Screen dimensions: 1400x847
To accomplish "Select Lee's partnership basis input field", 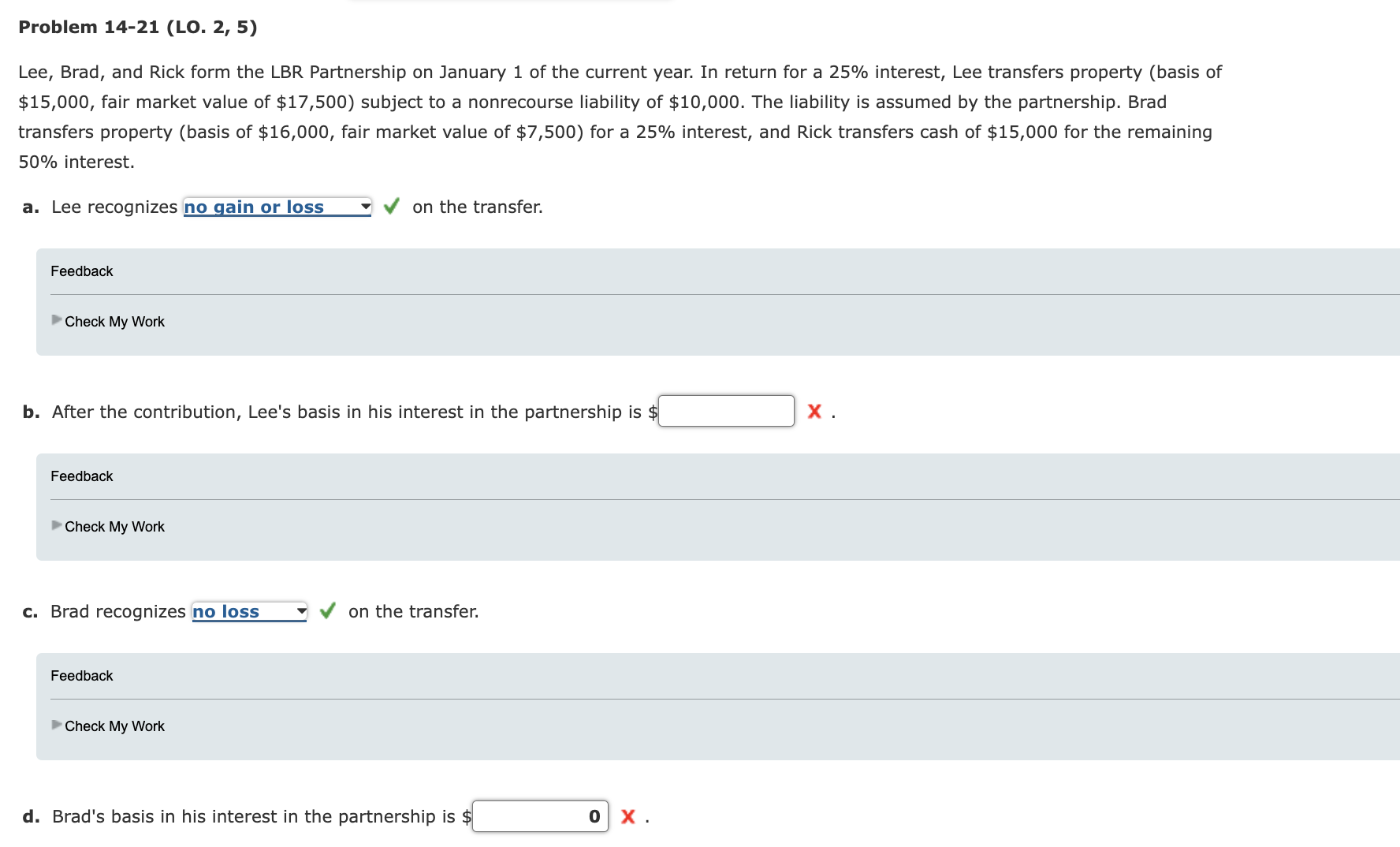I will [x=726, y=410].
